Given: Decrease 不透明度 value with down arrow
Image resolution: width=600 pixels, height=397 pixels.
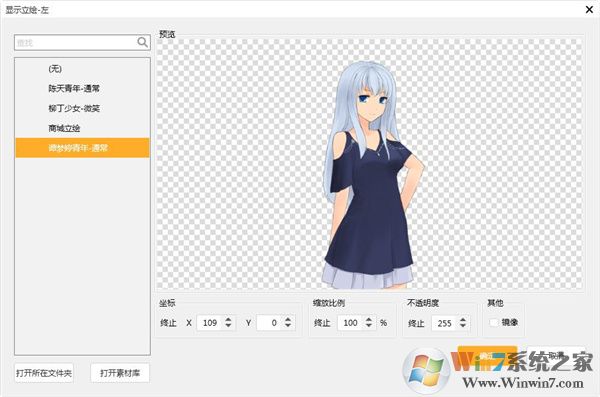Looking at the screenshot, I should coord(463,326).
